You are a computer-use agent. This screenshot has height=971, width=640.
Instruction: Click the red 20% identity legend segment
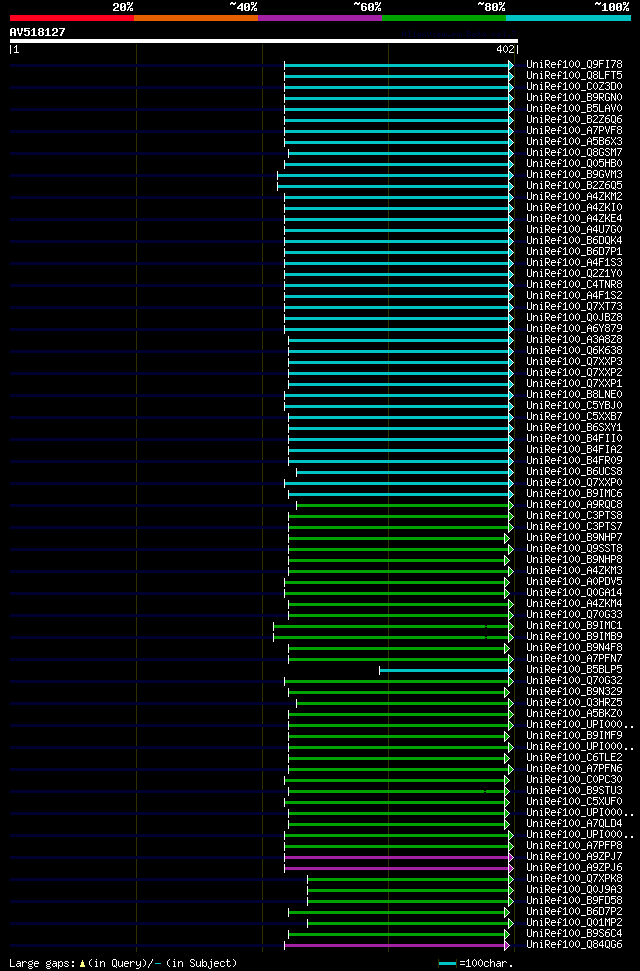pyautogui.click(x=72, y=18)
